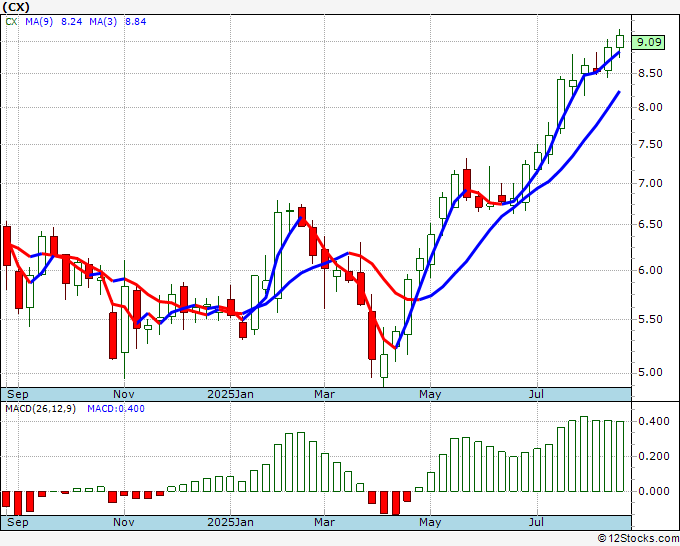The height and width of the screenshot is (546, 680).
Task: Click the 8.84 moving average value
Action: pyautogui.click(x=136, y=22)
